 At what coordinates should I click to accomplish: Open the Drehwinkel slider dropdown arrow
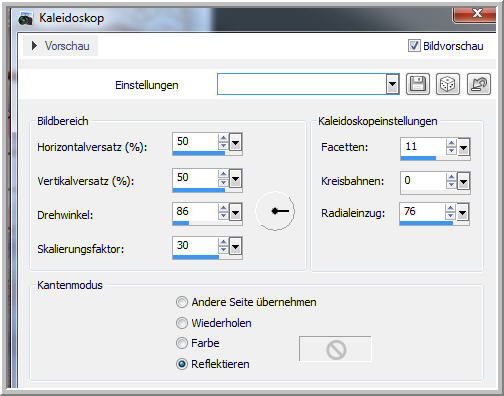[235, 213]
